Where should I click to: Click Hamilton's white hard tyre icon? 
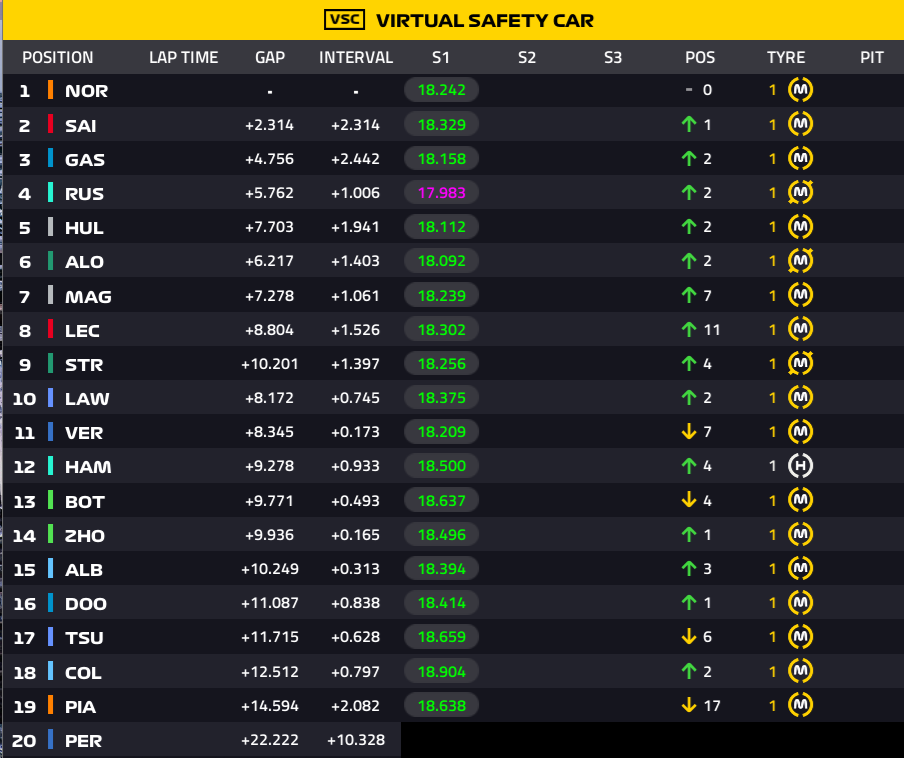(x=800, y=466)
